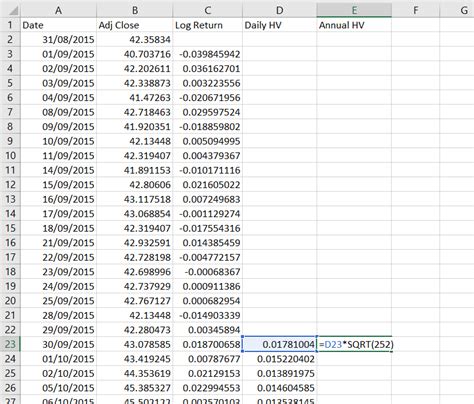
Task: Select column A header
Action: pos(58,10)
